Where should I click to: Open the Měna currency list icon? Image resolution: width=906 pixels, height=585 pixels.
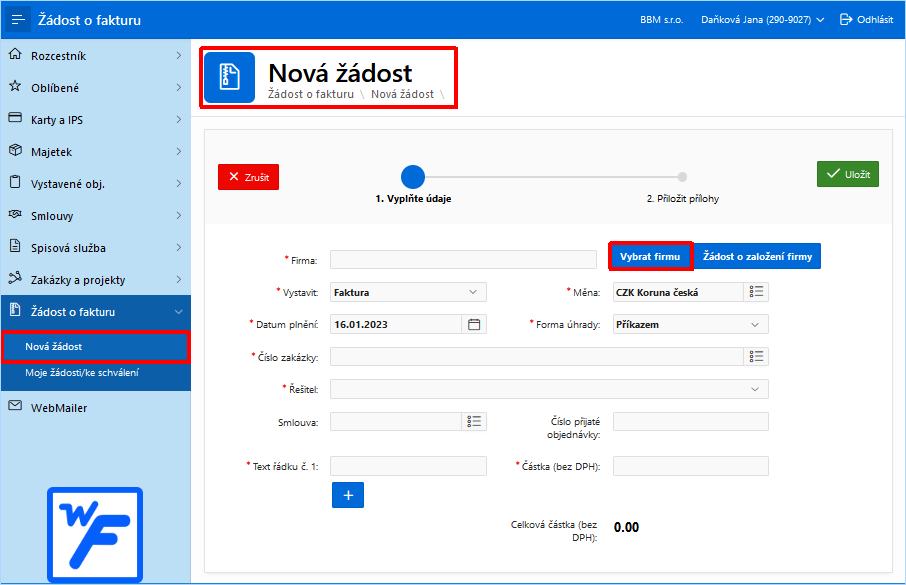[x=756, y=292]
